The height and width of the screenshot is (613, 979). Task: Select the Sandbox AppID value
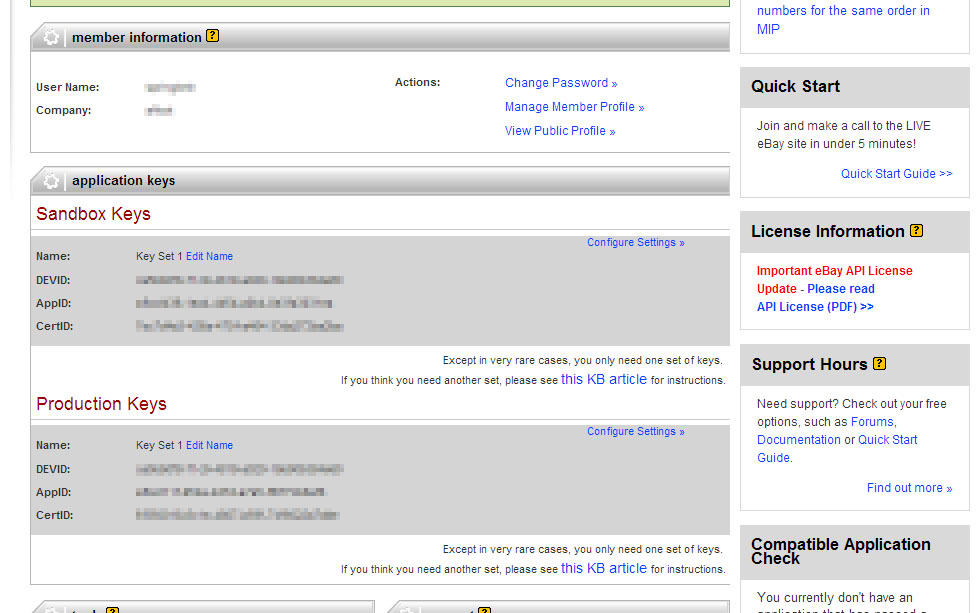[x=234, y=303]
